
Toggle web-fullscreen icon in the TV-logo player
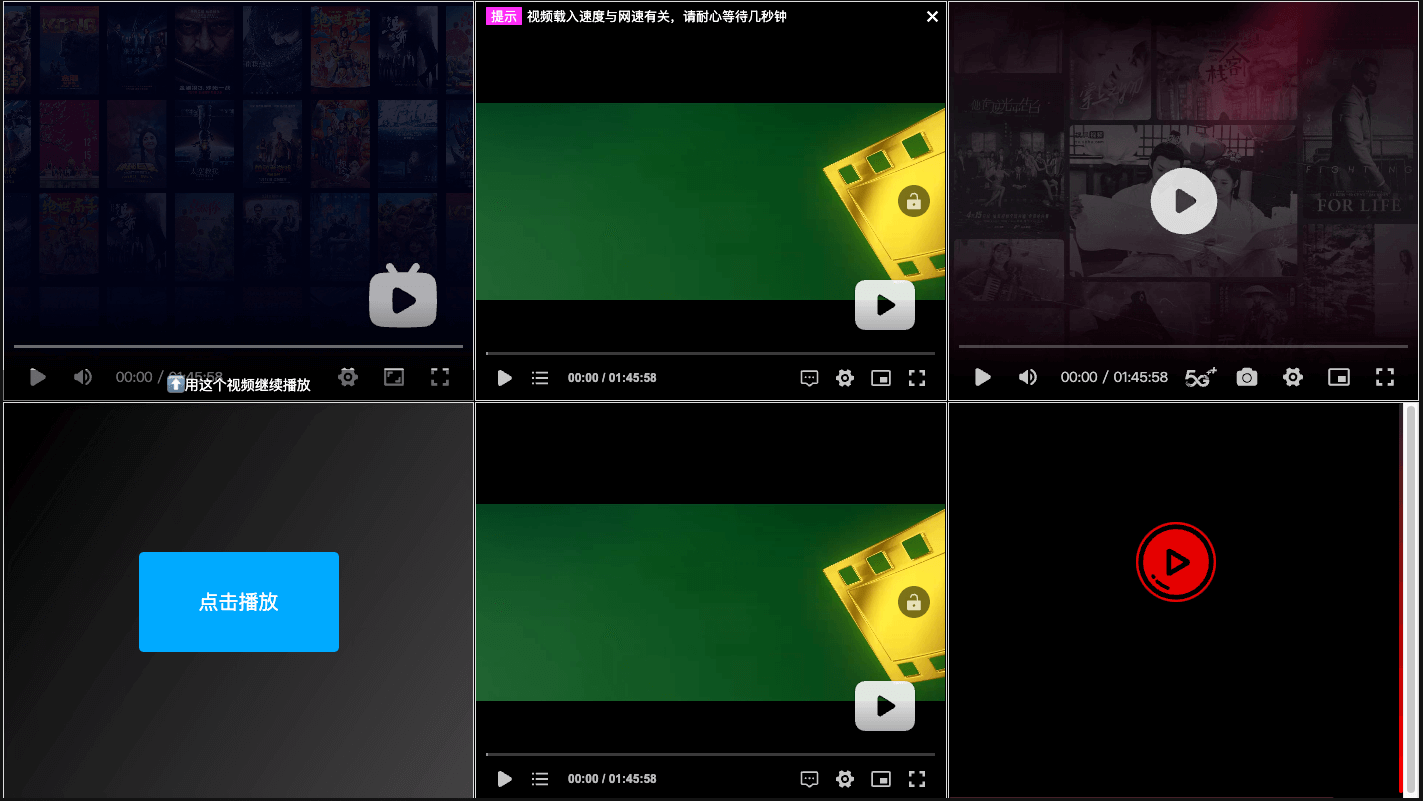394,377
